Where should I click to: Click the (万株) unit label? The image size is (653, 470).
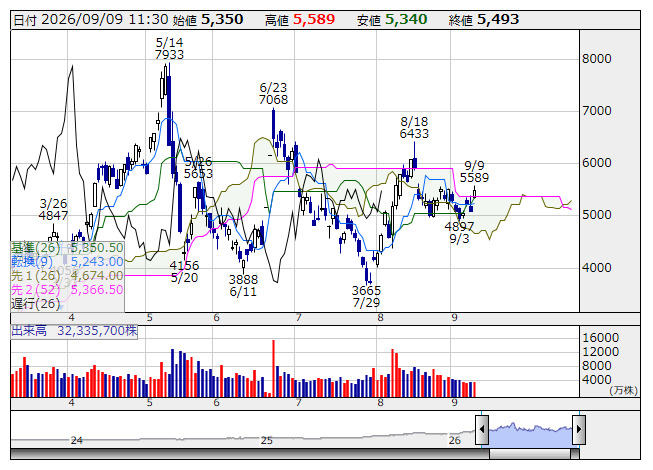click(x=623, y=390)
